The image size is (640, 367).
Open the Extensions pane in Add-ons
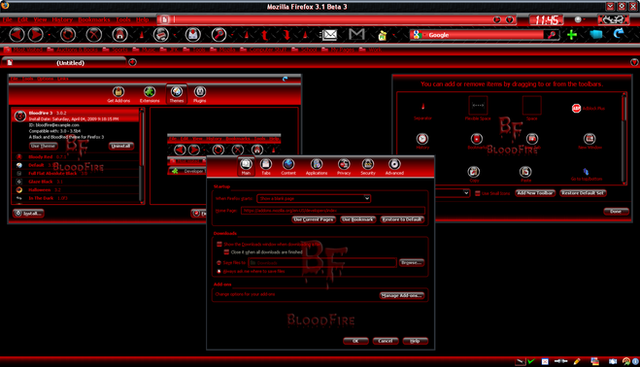point(149,94)
